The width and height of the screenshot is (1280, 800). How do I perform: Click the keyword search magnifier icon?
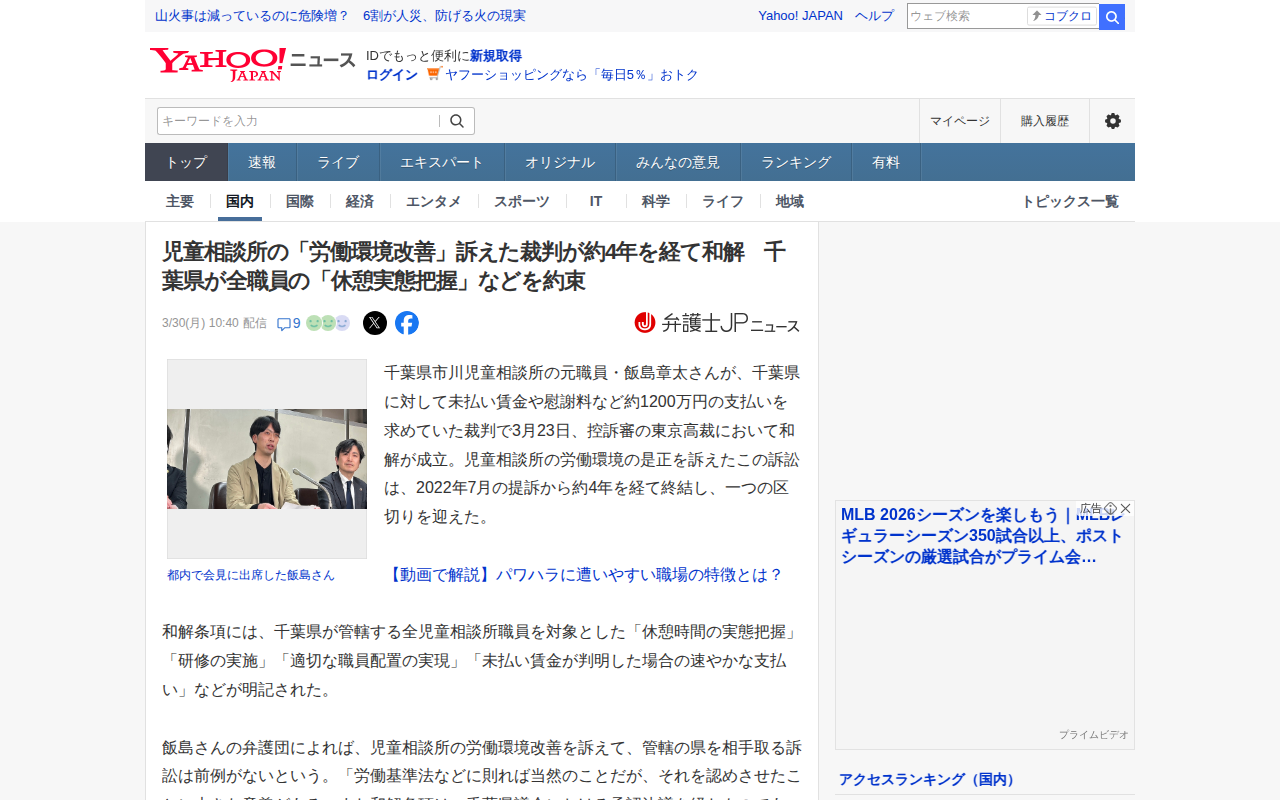click(457, 121)
